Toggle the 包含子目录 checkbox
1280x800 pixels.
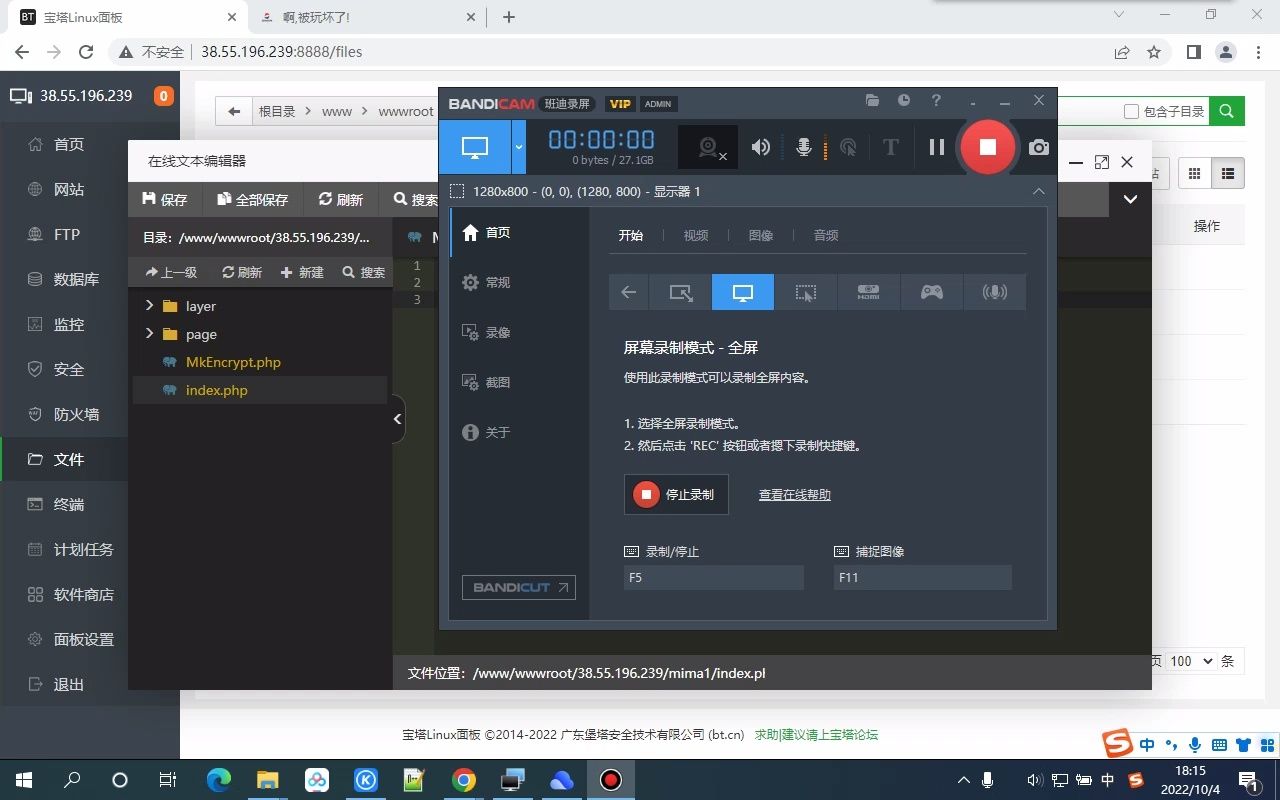tap(1132, 111)
